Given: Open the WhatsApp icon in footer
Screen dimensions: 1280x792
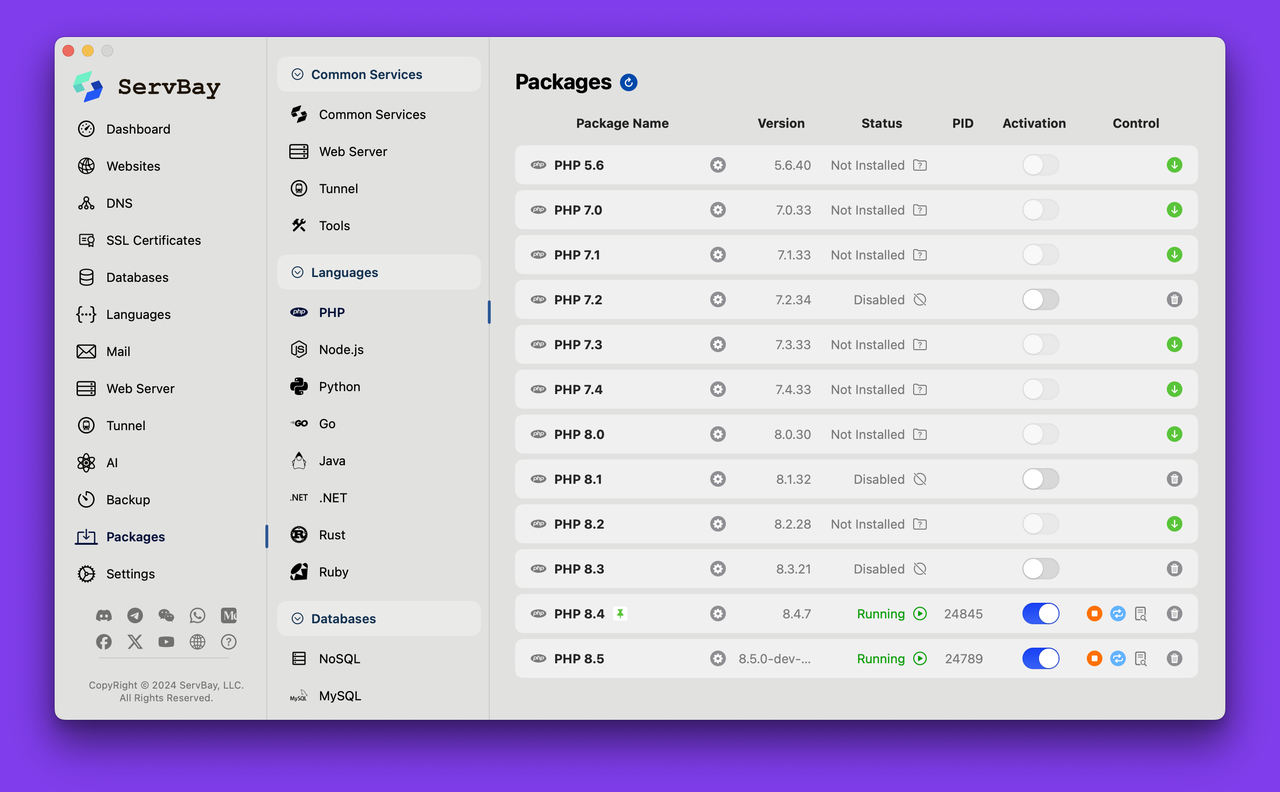Looking at the screenshot, I should click(197, 616).
